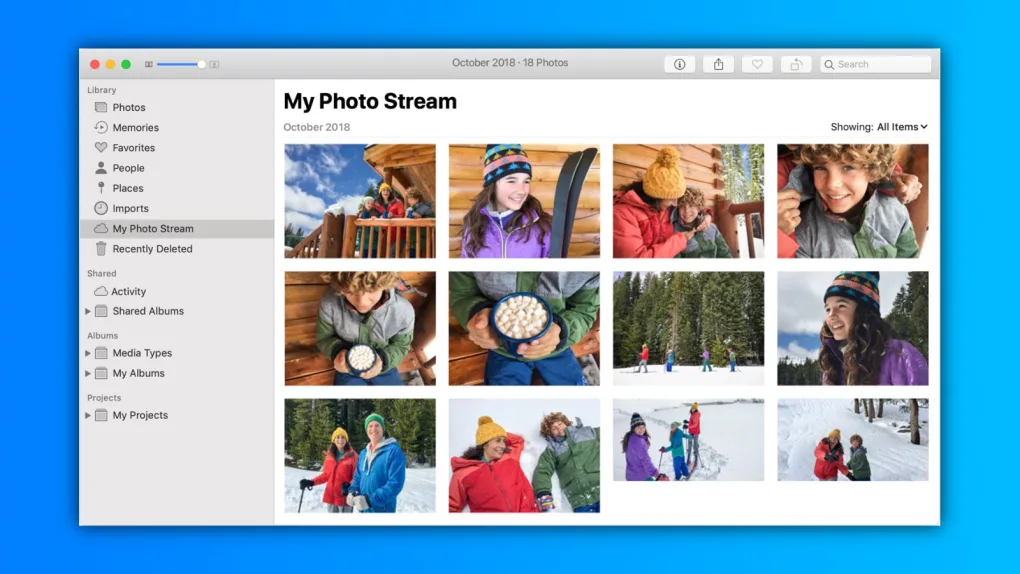This screenshot has width=1020, height=574.
Task: Click the Info button in the toolbar
Action: click(x=680, y=64)
